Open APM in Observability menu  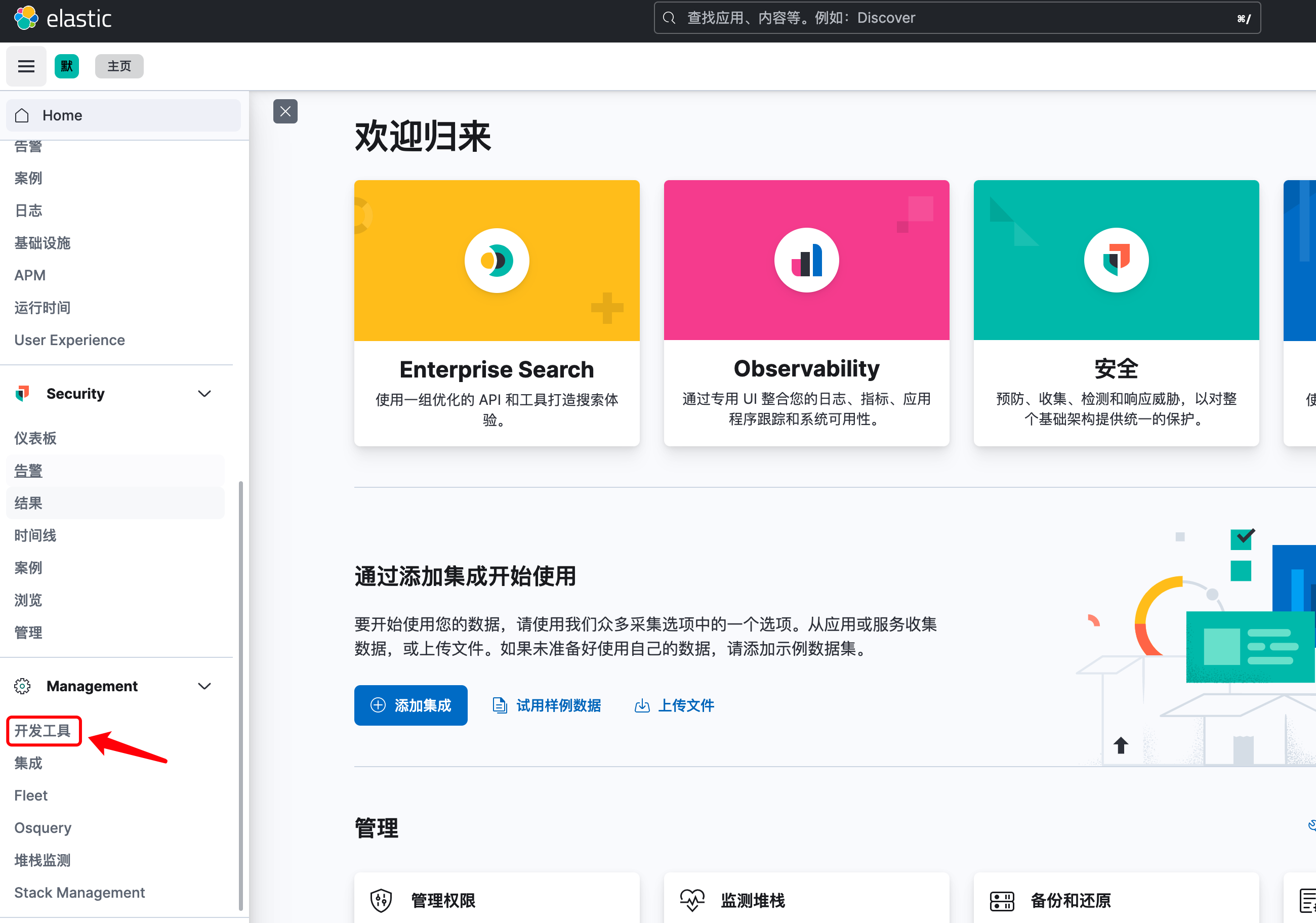(x=30, y=275)
